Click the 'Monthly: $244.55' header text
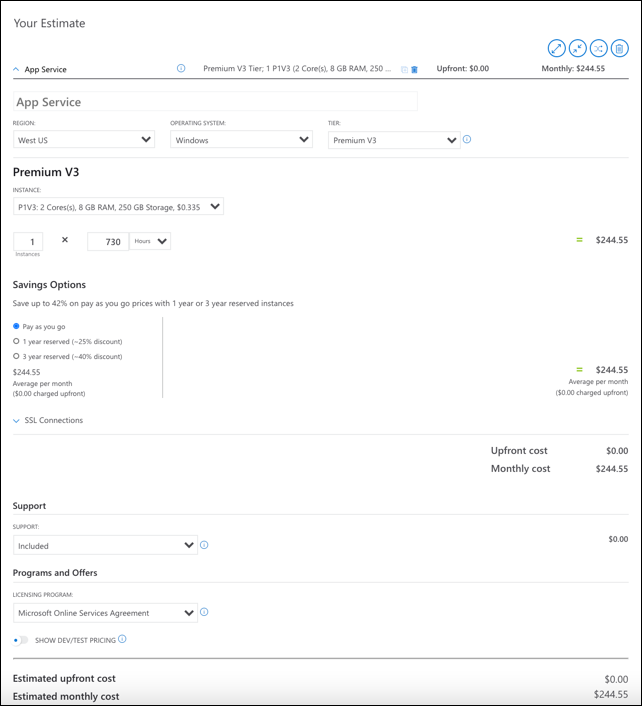The height and width of the screenshot is (706, 642). tap(573, 68)
